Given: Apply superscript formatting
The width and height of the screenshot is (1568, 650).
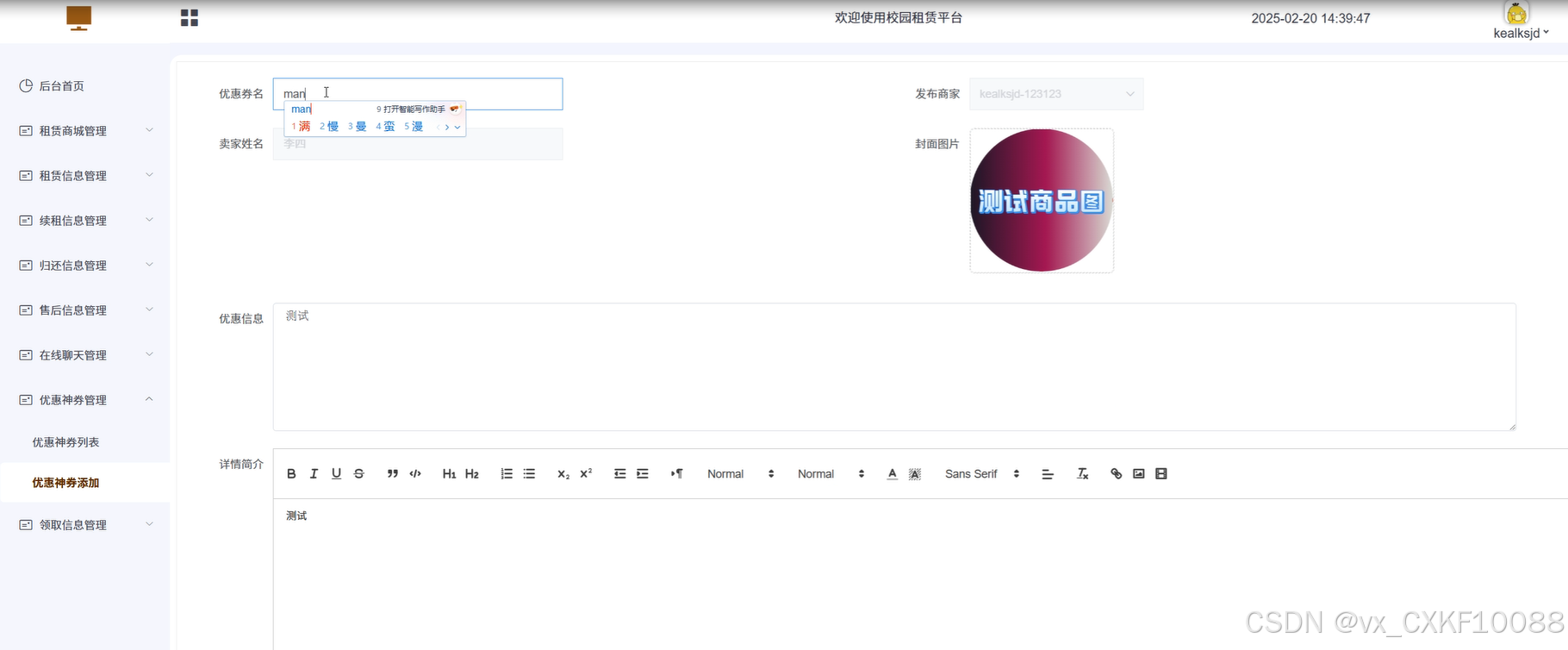Looking at the screenshot, I should coord(586,474).
